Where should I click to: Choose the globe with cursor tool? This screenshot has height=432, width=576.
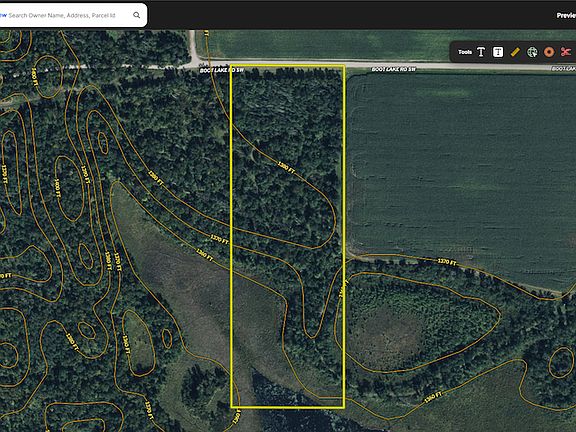click(x=532, y=52)
